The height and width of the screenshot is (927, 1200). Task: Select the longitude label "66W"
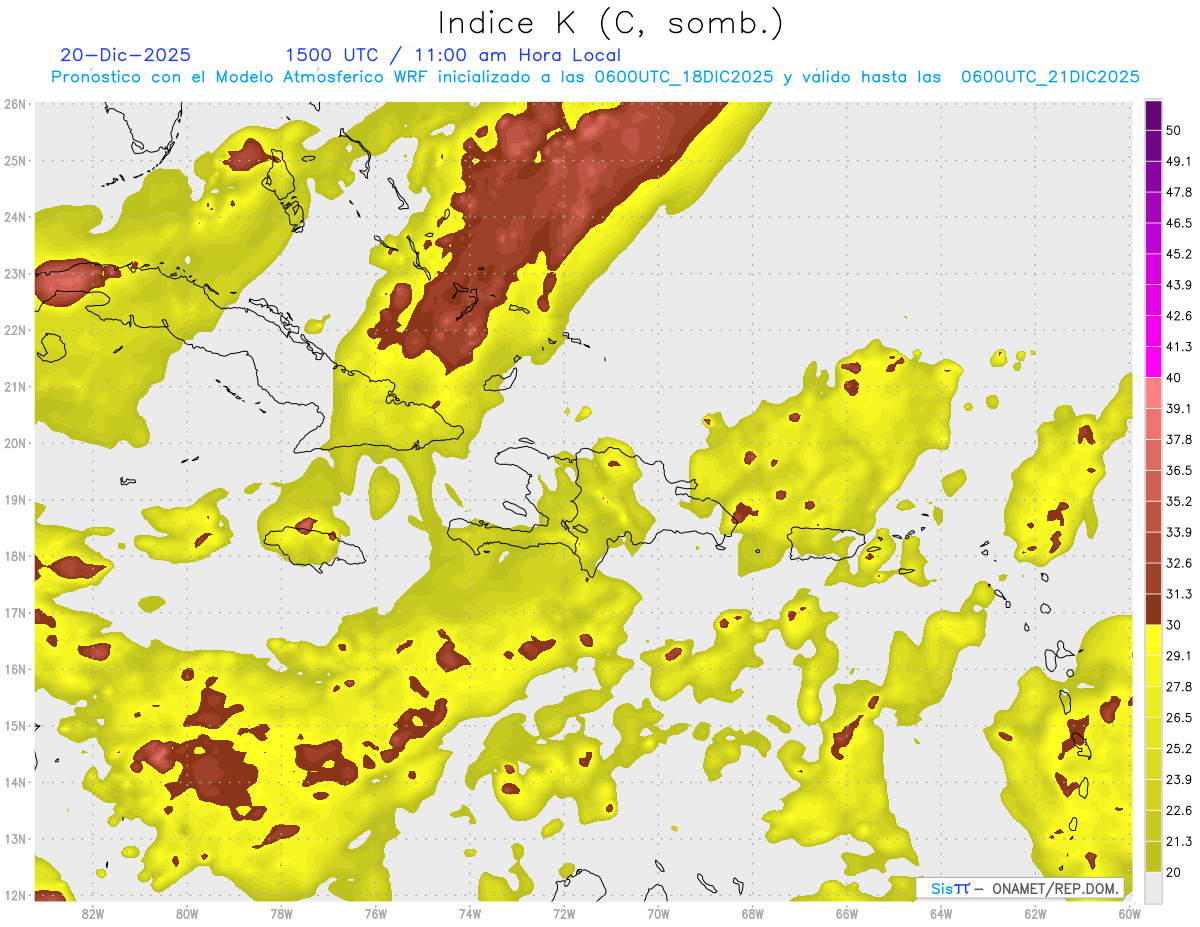[847, 914]
